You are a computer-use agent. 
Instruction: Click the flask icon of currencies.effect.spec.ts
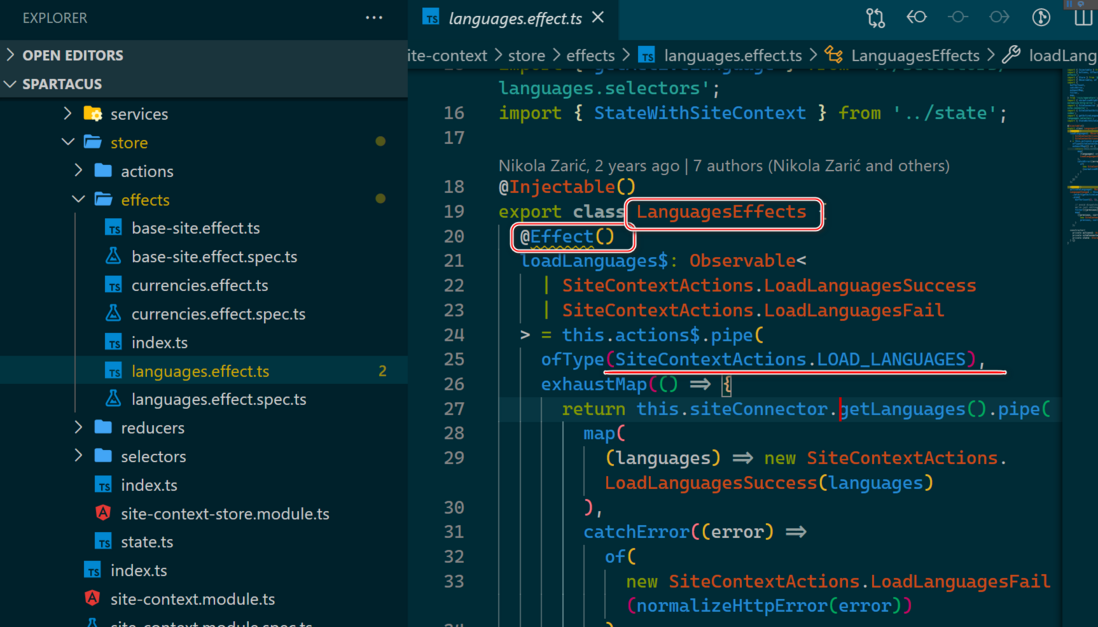click(x=113, y=313)
